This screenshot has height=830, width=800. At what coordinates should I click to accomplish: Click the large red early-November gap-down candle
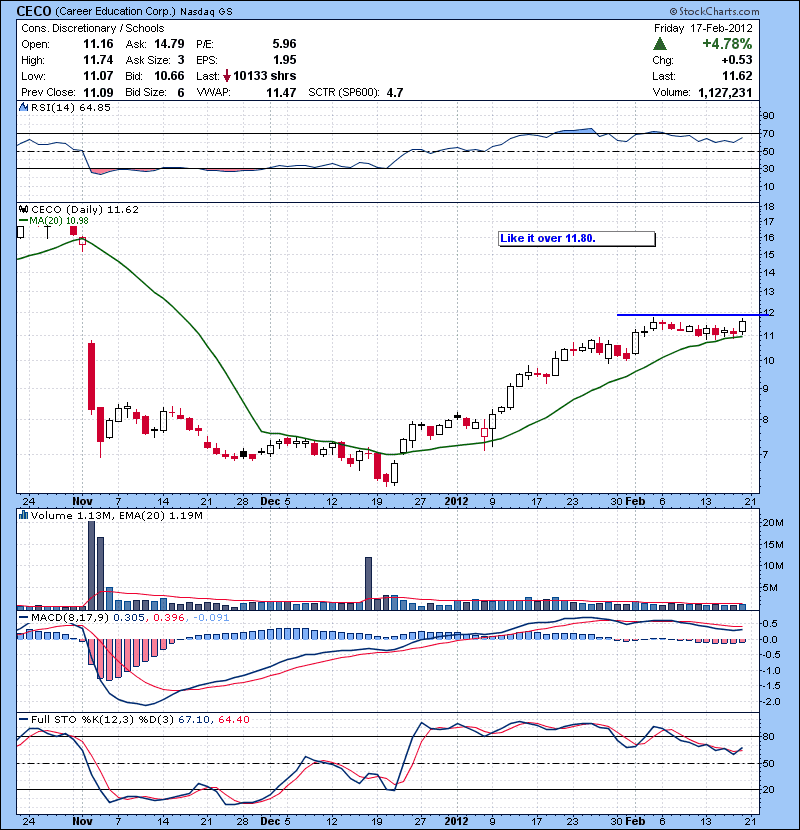tap(92, 376)
